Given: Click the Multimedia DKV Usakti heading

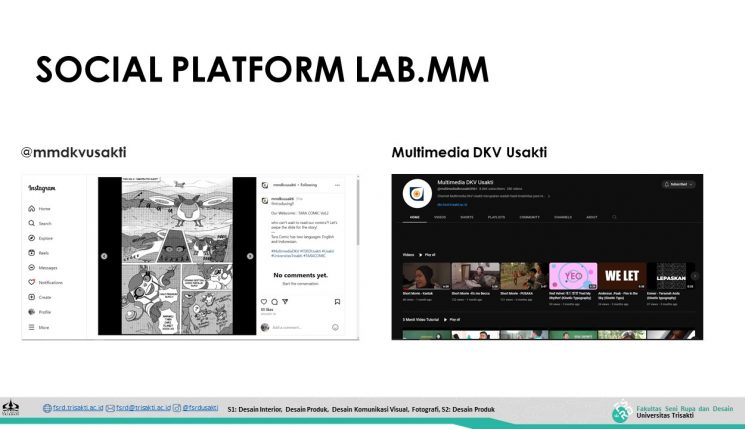Looking at the screenshot, I should (469, 153).
